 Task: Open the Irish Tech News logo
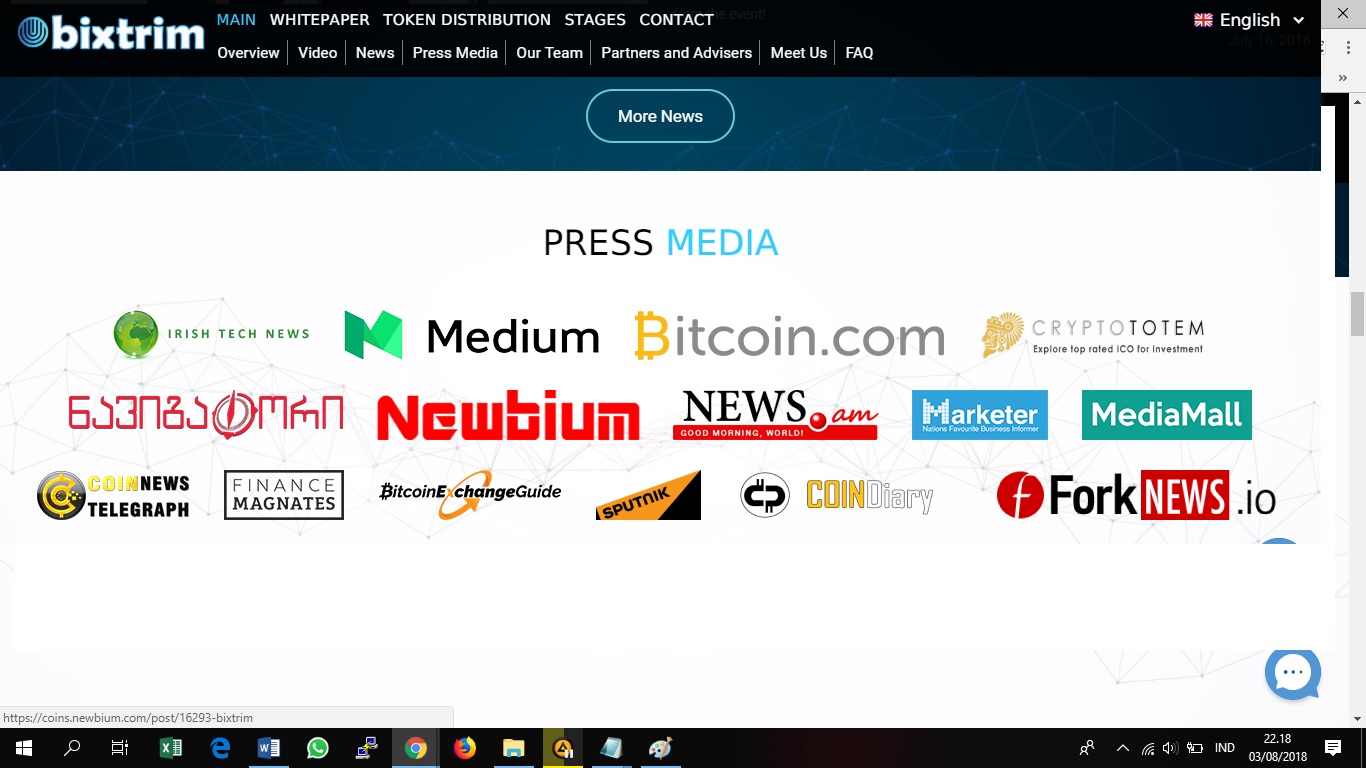point(211,334)
